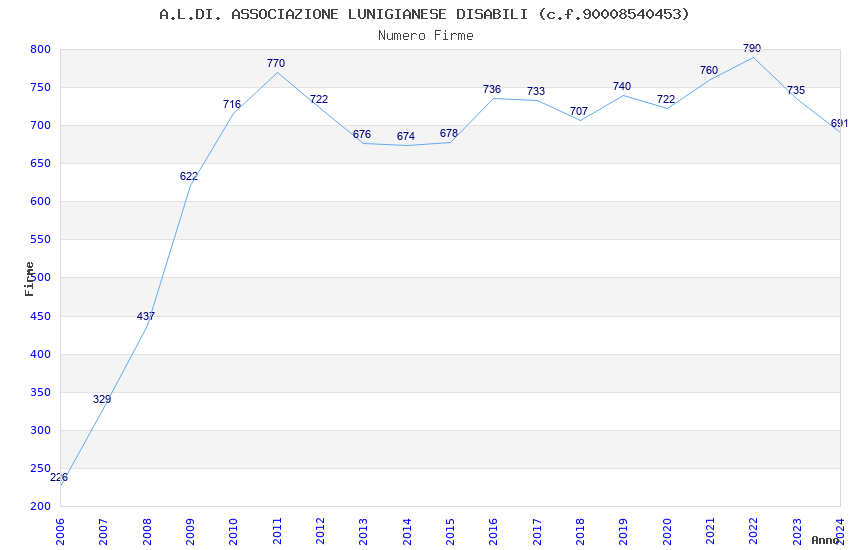Click the maximum data label 790
The width and height of the screenshot is (850, 550).
[752, 48]
